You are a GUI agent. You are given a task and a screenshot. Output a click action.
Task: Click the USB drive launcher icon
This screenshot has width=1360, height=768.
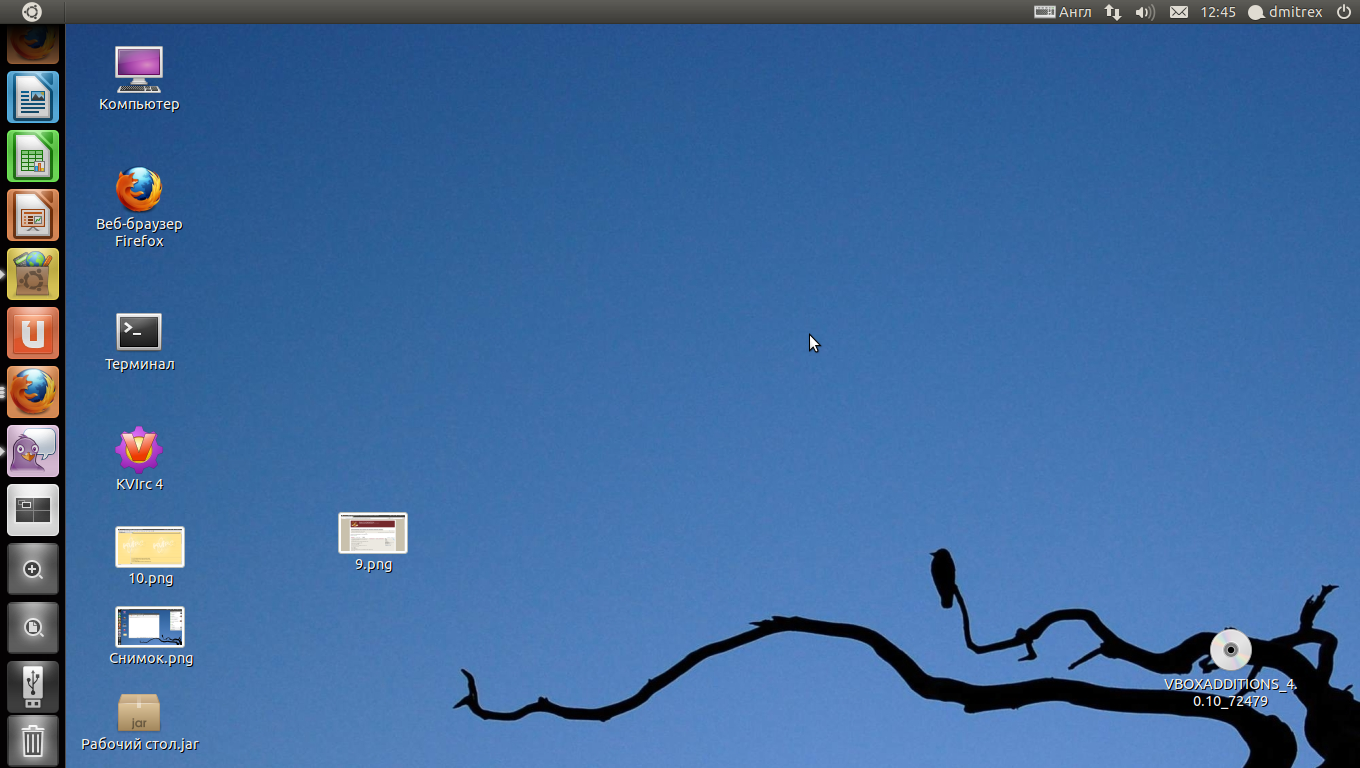pyautogui.click(x=33, y=686)
